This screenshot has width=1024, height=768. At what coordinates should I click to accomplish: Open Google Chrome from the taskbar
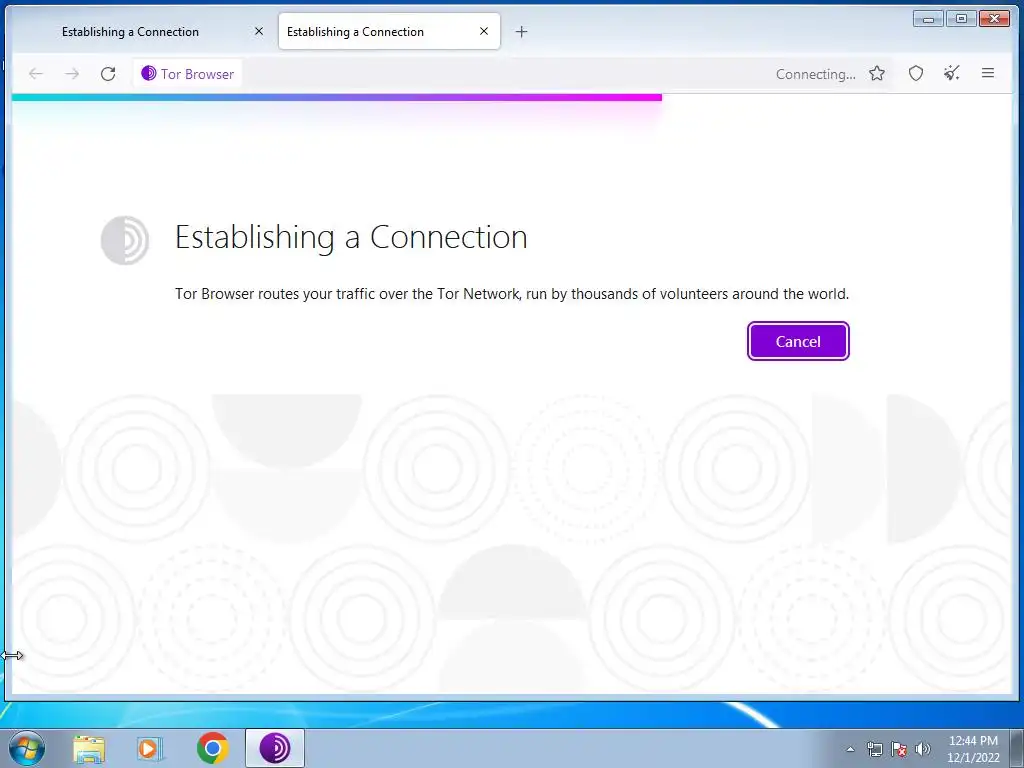212,748
